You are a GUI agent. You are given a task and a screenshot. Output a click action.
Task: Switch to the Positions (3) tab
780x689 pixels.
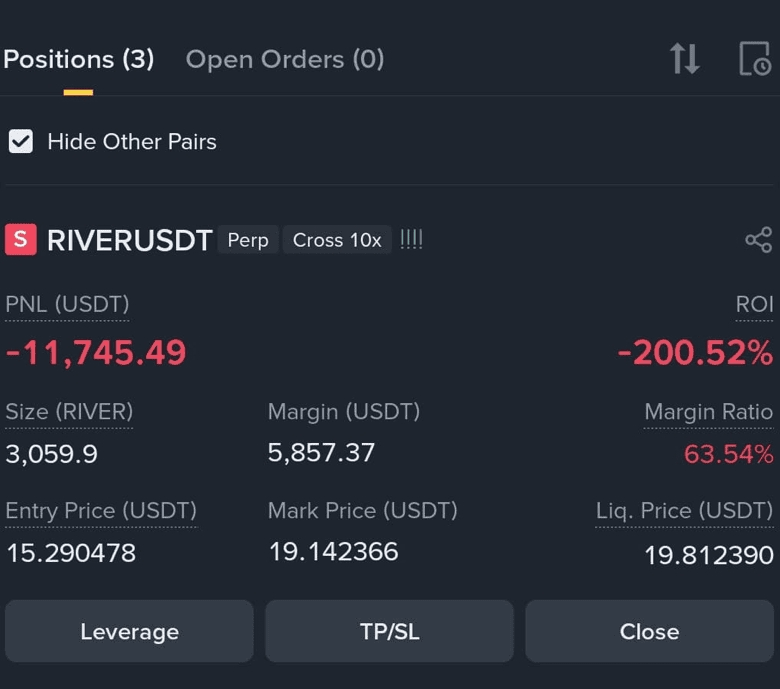click(79, 59)
